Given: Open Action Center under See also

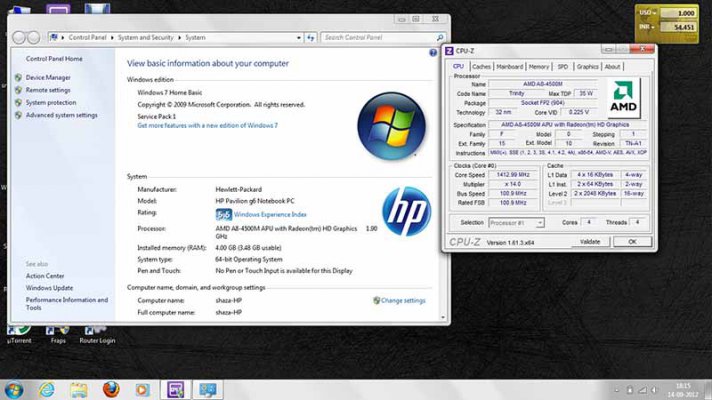Looking at the screenshot, I should [x=45, y=276].
